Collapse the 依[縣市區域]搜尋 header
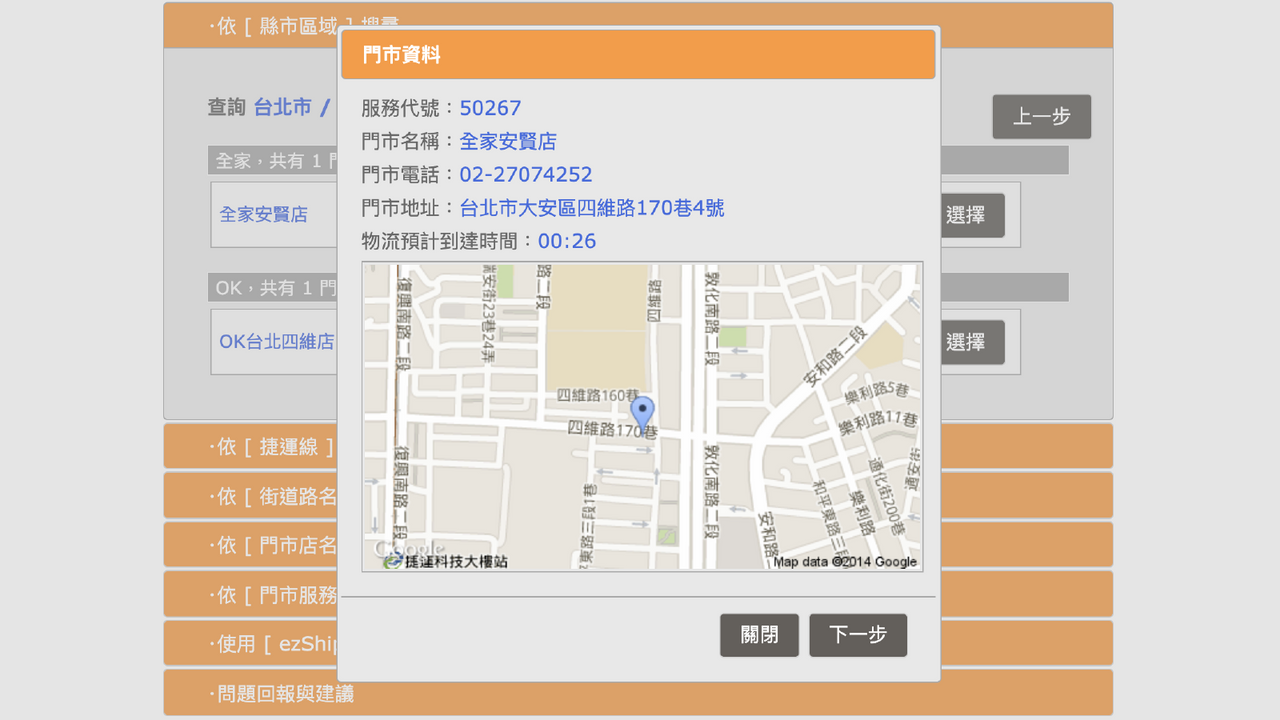This screenshot has height=720, width=1280. (250, 25)
